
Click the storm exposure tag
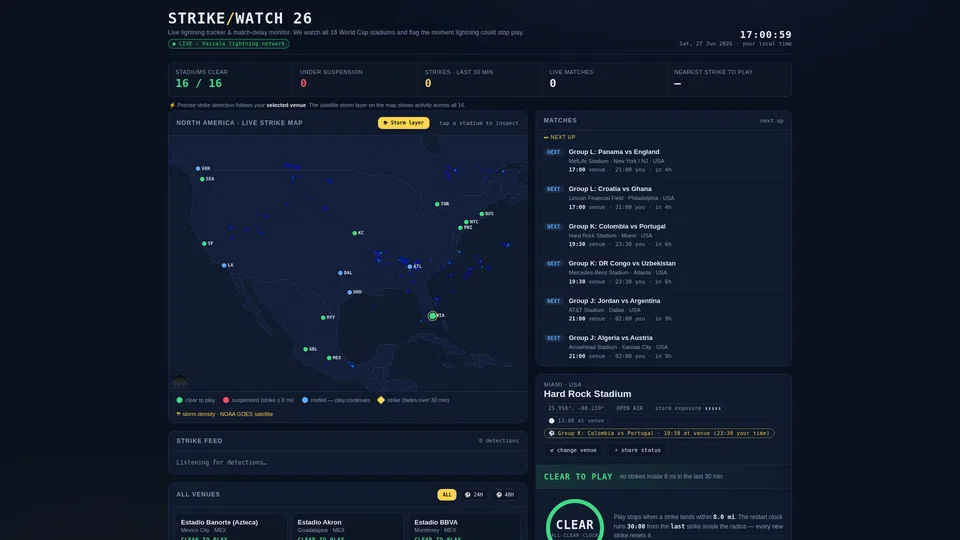tap(688, 408)
